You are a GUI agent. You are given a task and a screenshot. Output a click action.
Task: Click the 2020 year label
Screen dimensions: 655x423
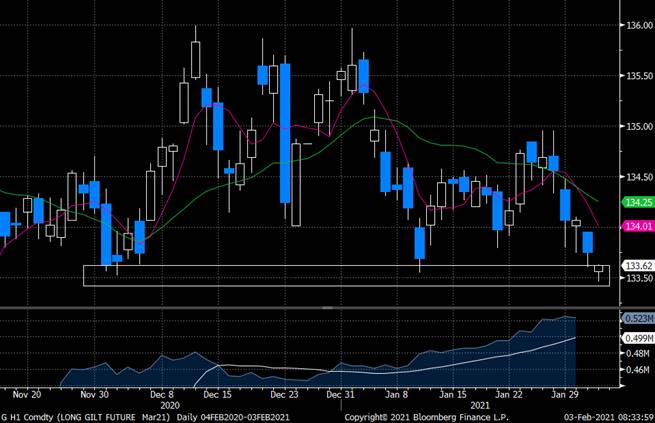click(170, 405)
